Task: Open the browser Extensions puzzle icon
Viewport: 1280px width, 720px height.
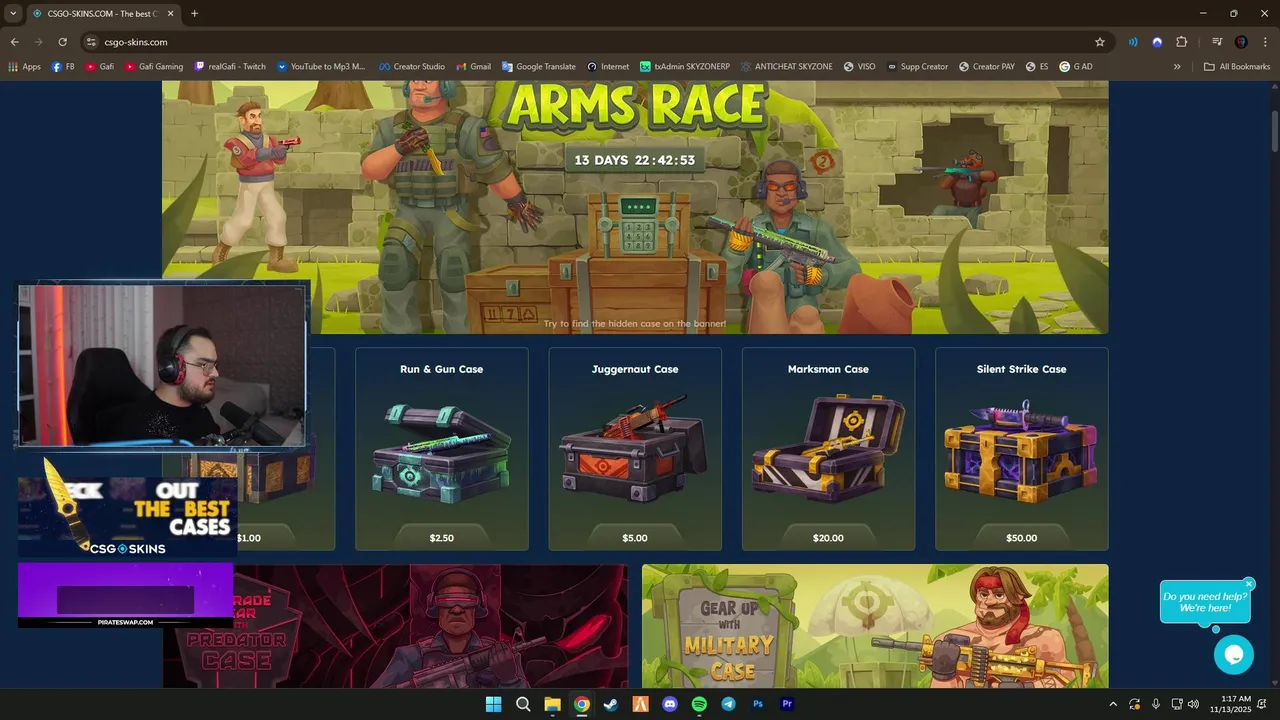Action: point(1182,42)
